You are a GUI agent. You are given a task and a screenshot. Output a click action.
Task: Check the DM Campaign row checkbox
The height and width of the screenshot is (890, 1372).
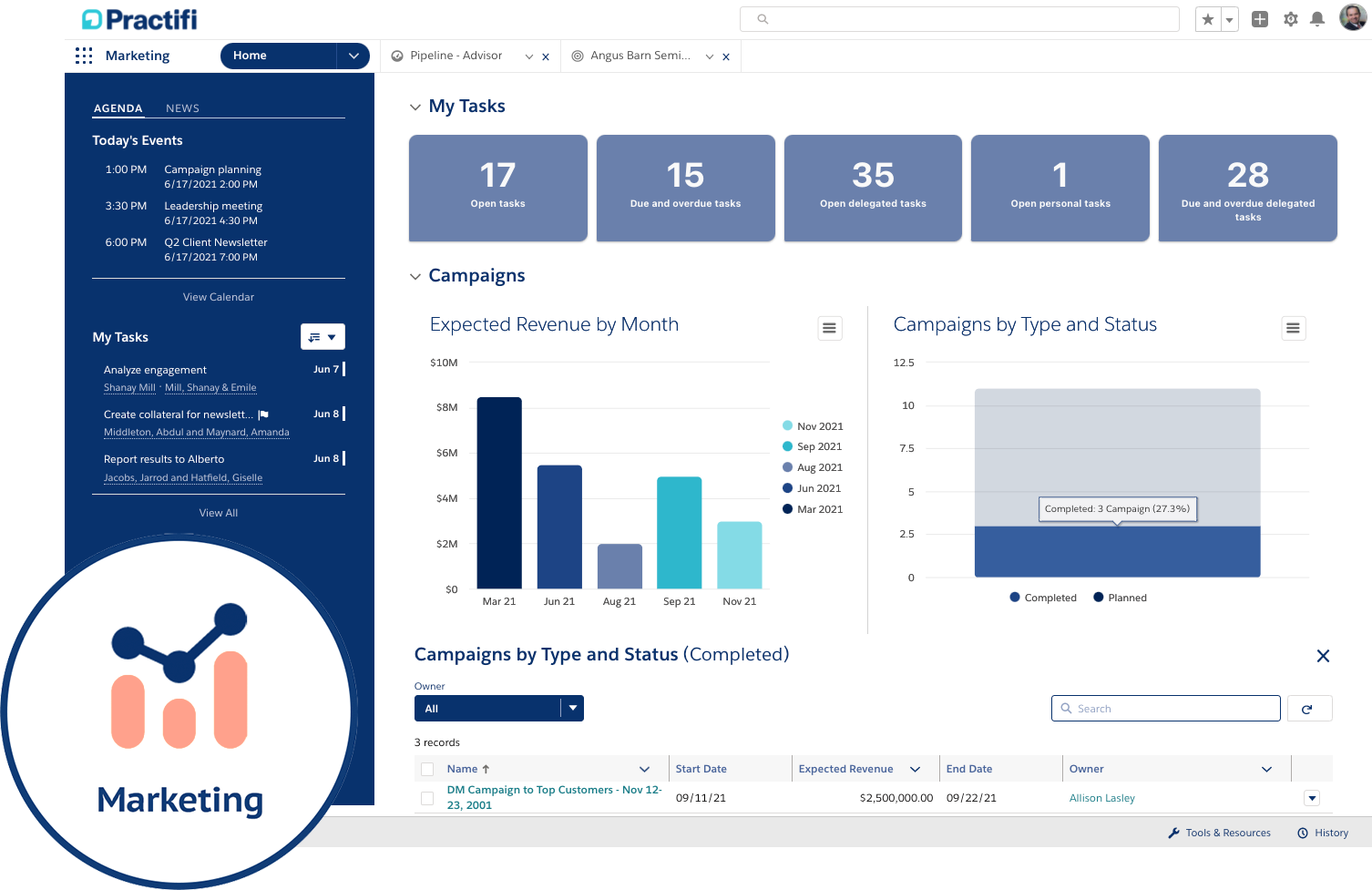tap(426, 797)
